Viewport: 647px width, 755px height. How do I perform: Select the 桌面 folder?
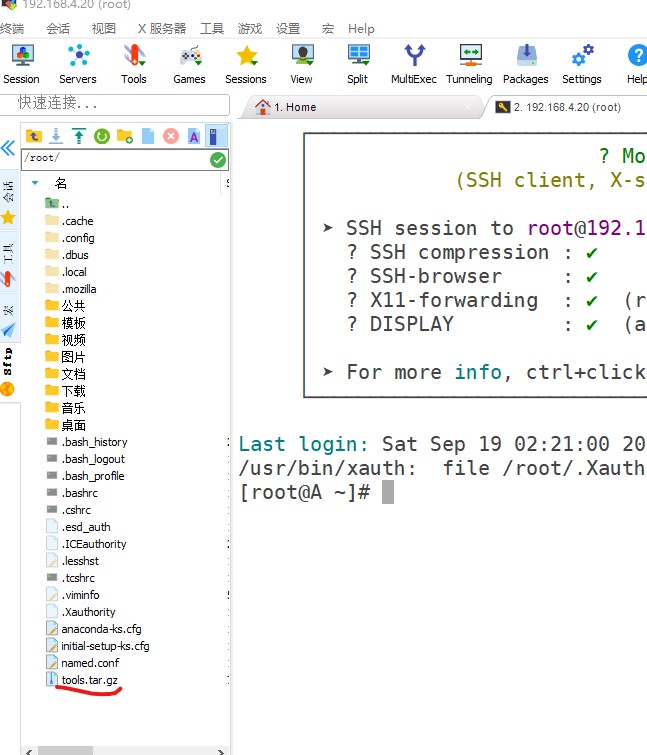65,425
